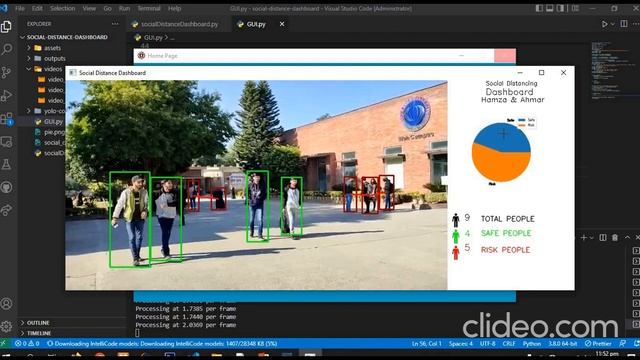The width and height of the screenshot is (640, 360).
Task: Change CRLF line ending setting
Action: (509, 344)
